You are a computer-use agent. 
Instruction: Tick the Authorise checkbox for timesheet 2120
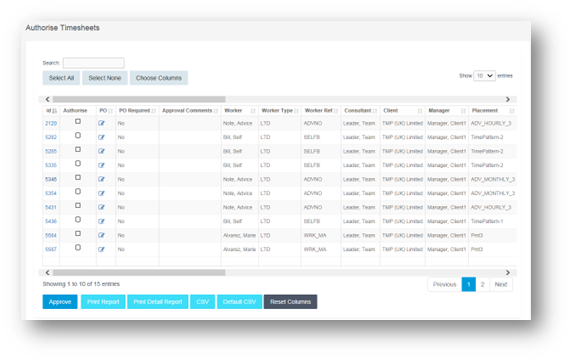pyautogui.click(x=78, y=121)
